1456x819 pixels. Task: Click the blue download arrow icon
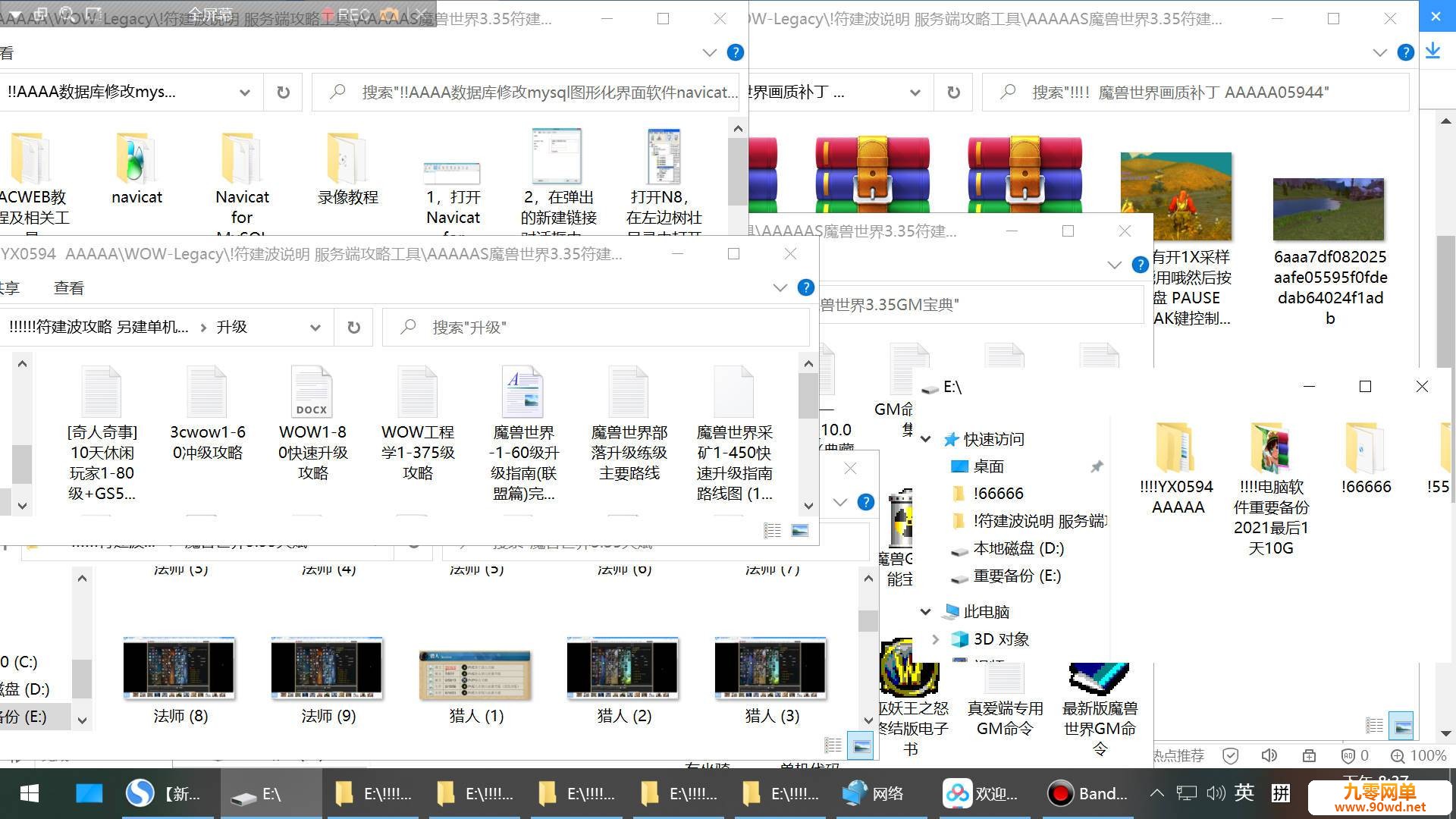point(1432,51)
